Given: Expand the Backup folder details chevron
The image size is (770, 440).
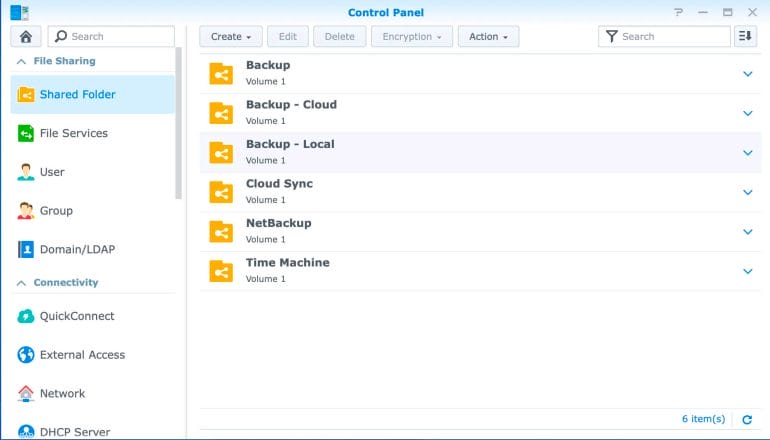Looking at the screenshot, I should coord(747,74).
